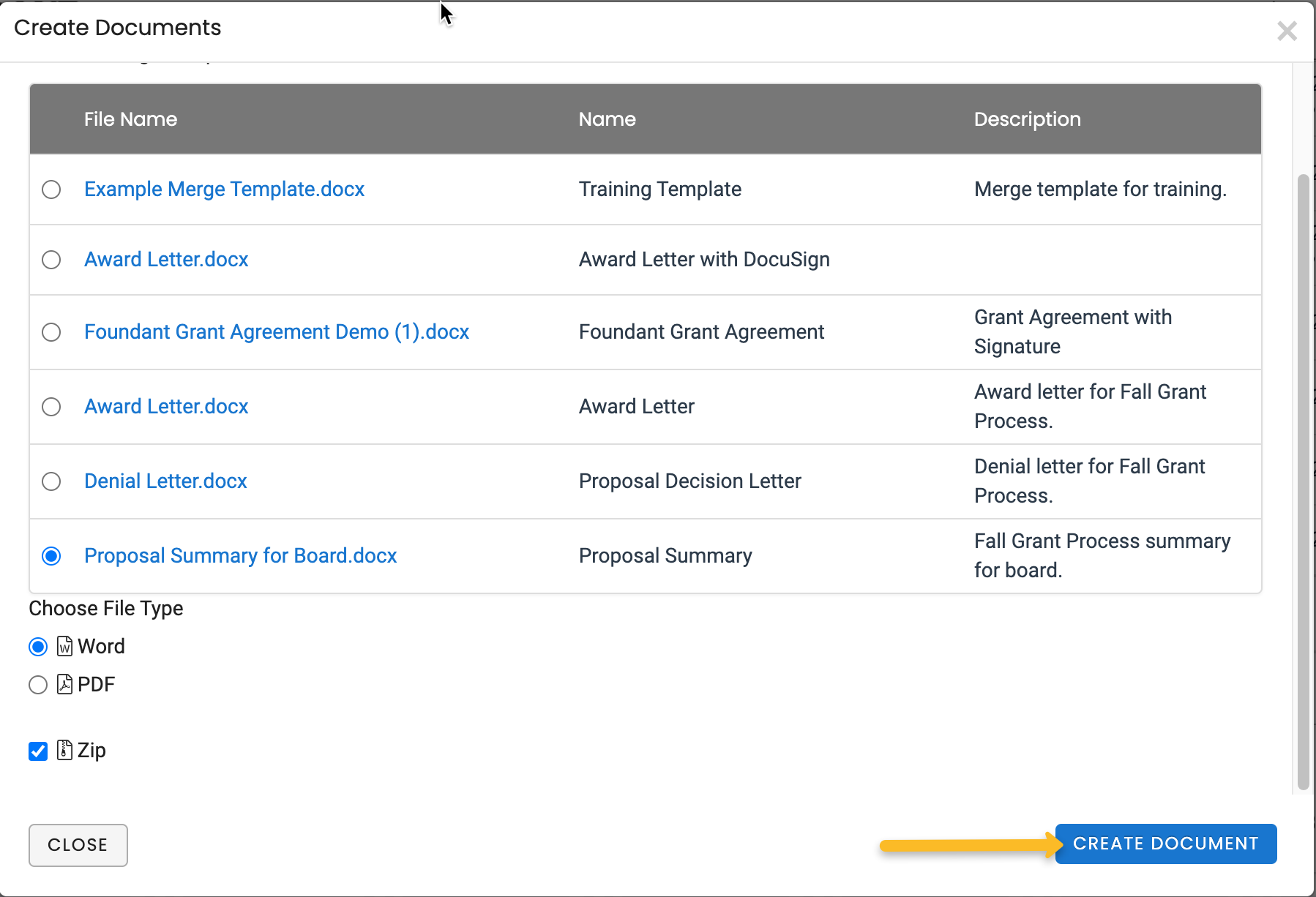Open the Denial Letter.docx file link
Viewport: 1316px width, 897px height.
pyautogui.click(x=165, y=481)
